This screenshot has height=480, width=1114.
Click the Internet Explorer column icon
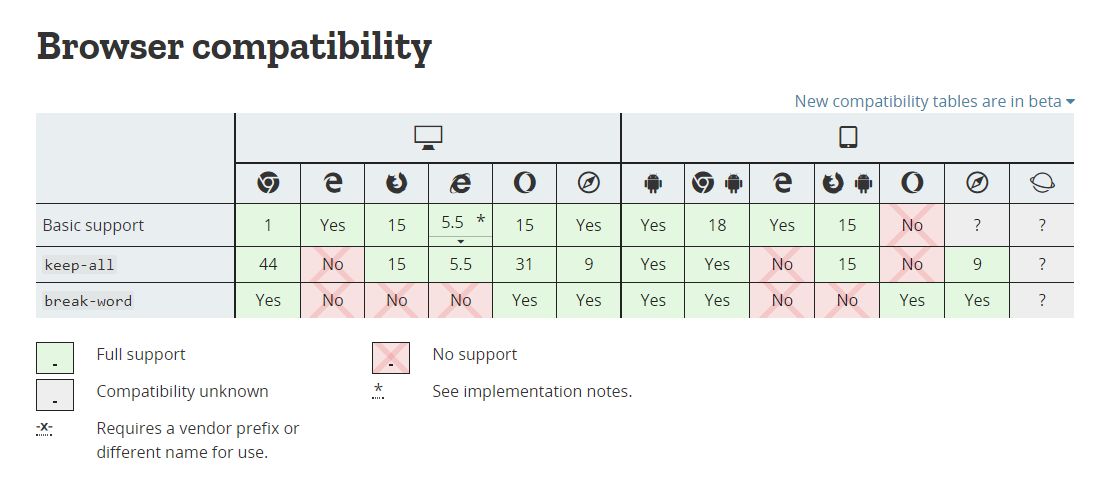(460, 184)
